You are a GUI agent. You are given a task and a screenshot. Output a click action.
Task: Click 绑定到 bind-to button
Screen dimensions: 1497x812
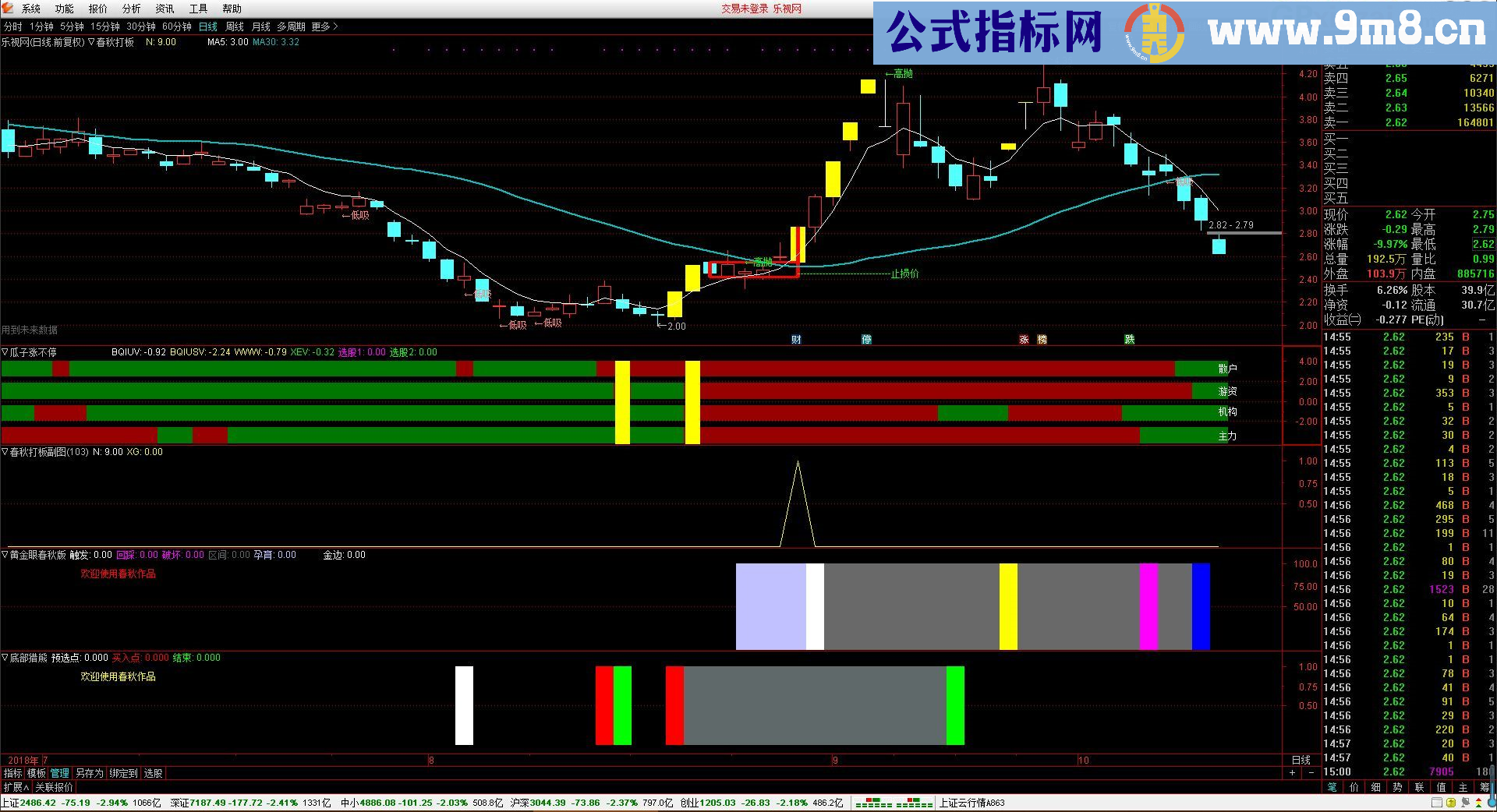pos(124,773)
